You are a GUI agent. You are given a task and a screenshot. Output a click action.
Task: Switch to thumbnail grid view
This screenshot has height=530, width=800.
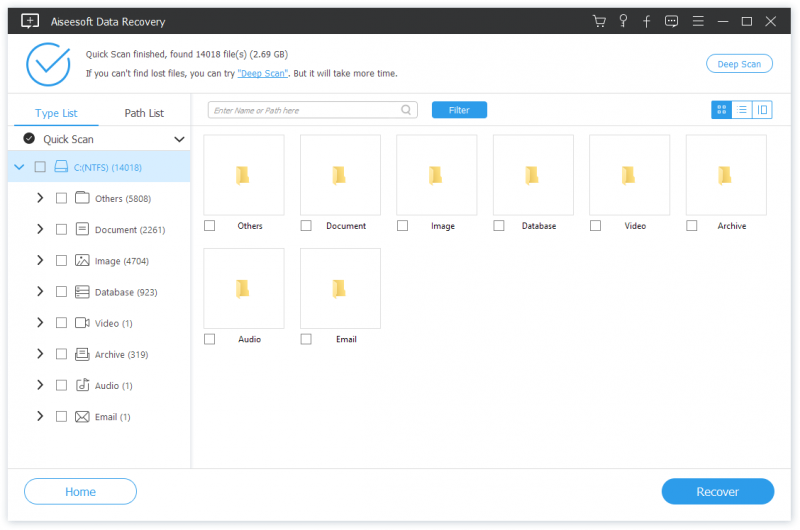[x=721, y=110]
